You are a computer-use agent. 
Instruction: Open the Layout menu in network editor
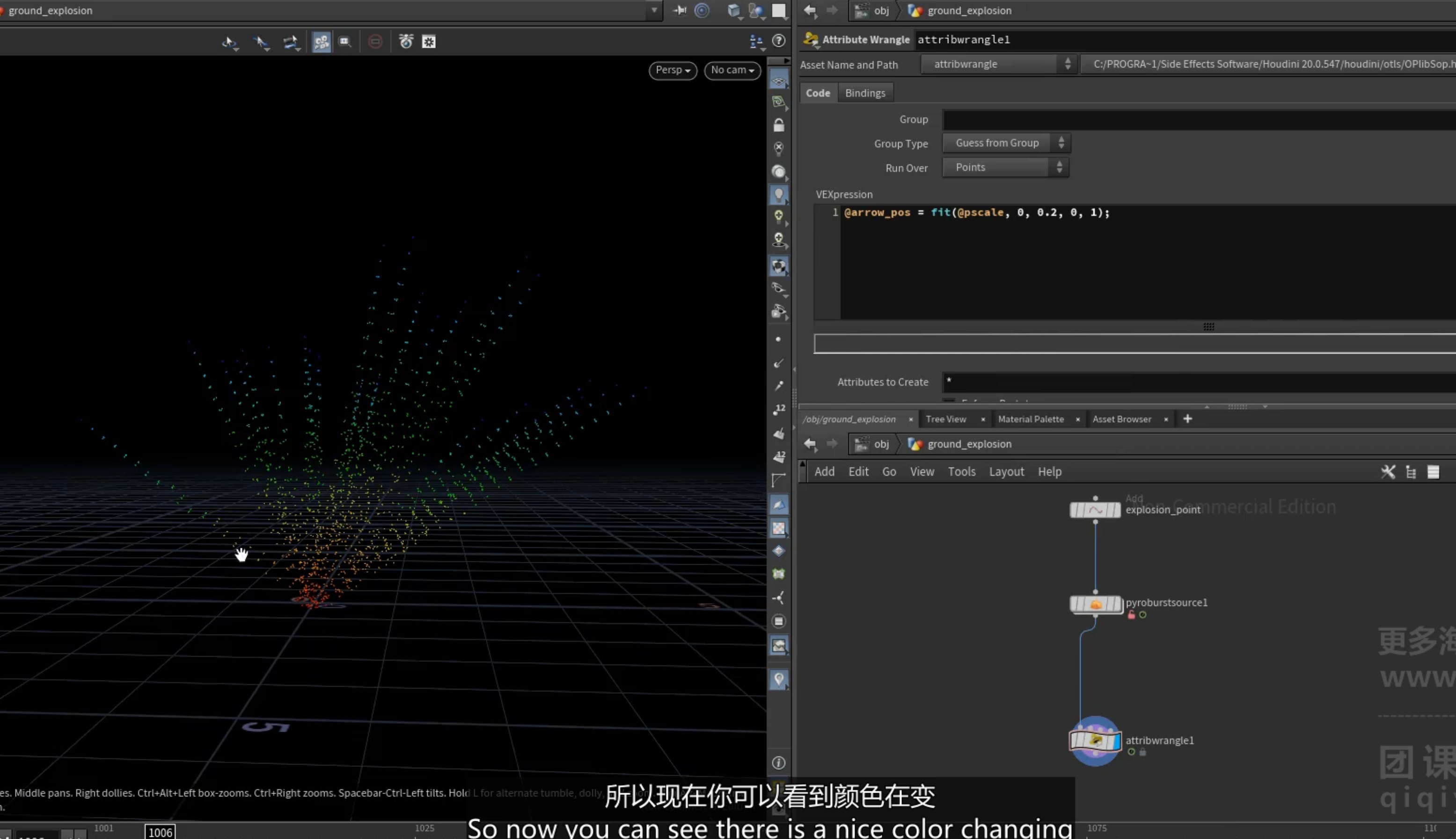click(1006, 472)
